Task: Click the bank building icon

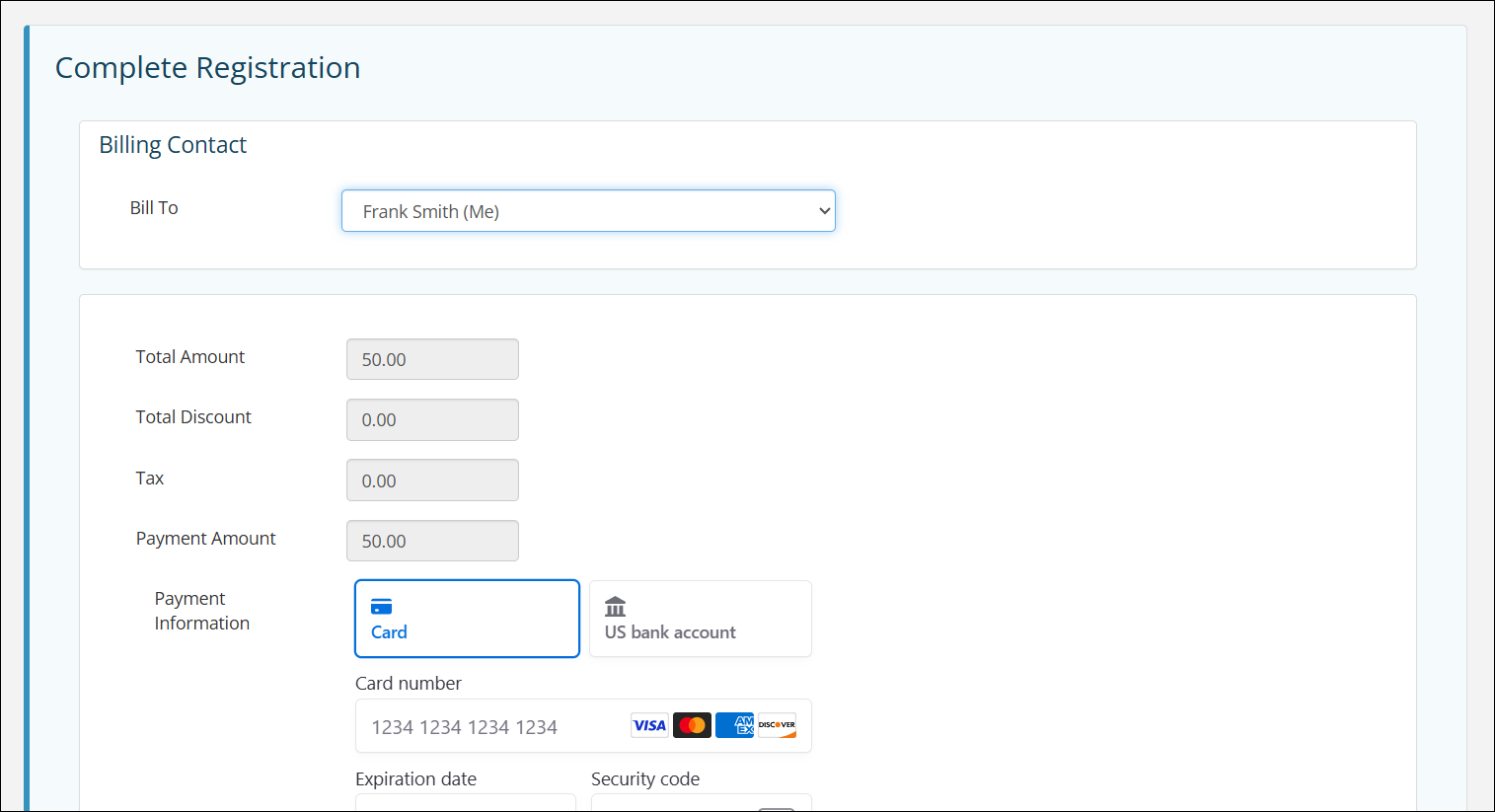Action: [x=615, y=605]
